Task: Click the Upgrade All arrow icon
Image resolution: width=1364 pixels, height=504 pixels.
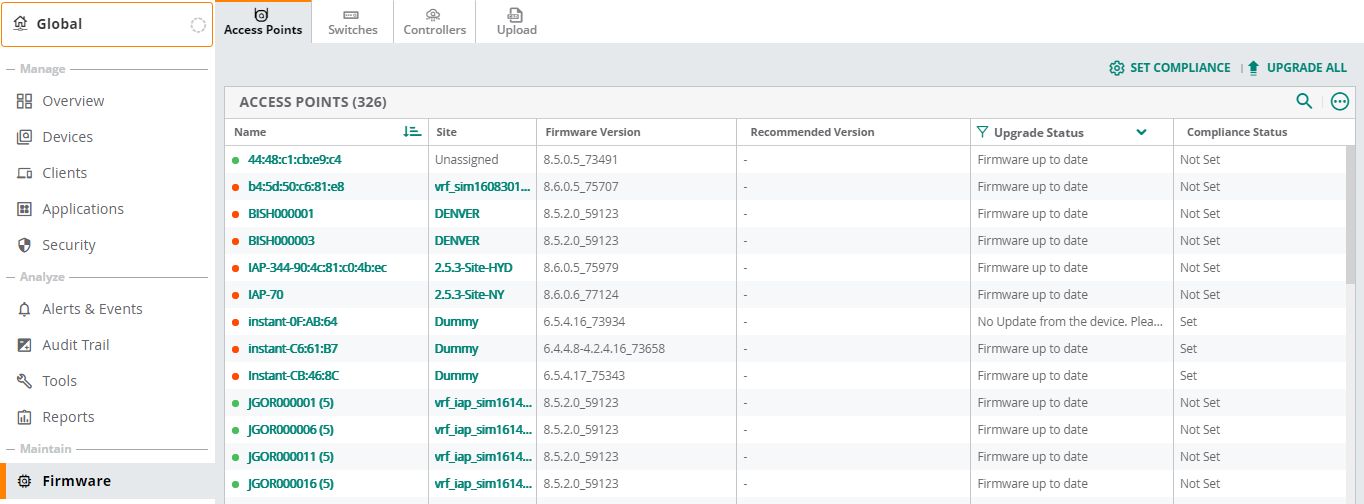Action: click(1253, 68)
